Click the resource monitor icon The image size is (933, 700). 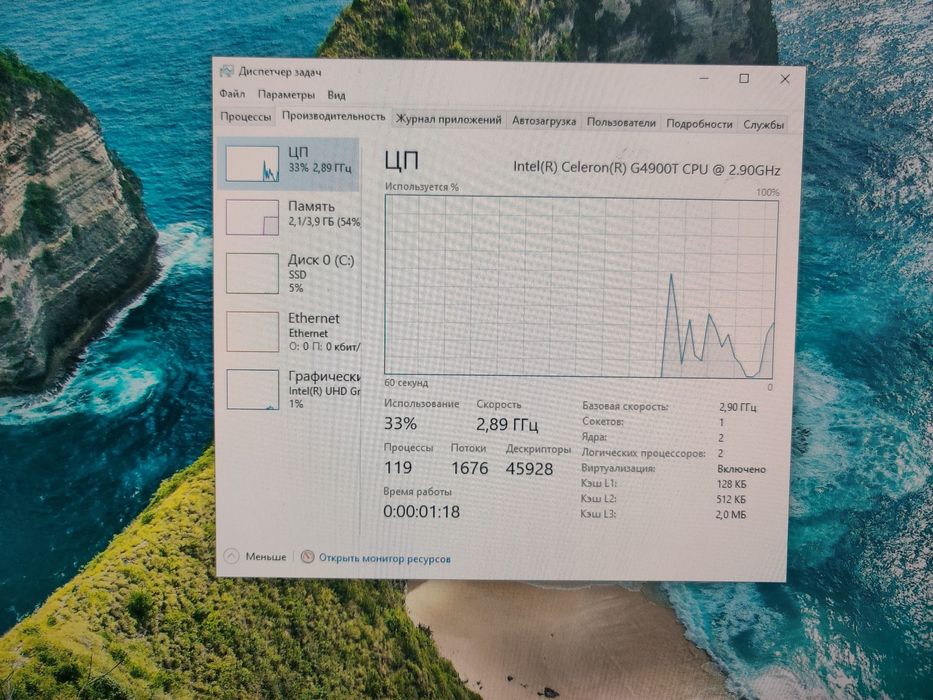click(x=307, y=557)
